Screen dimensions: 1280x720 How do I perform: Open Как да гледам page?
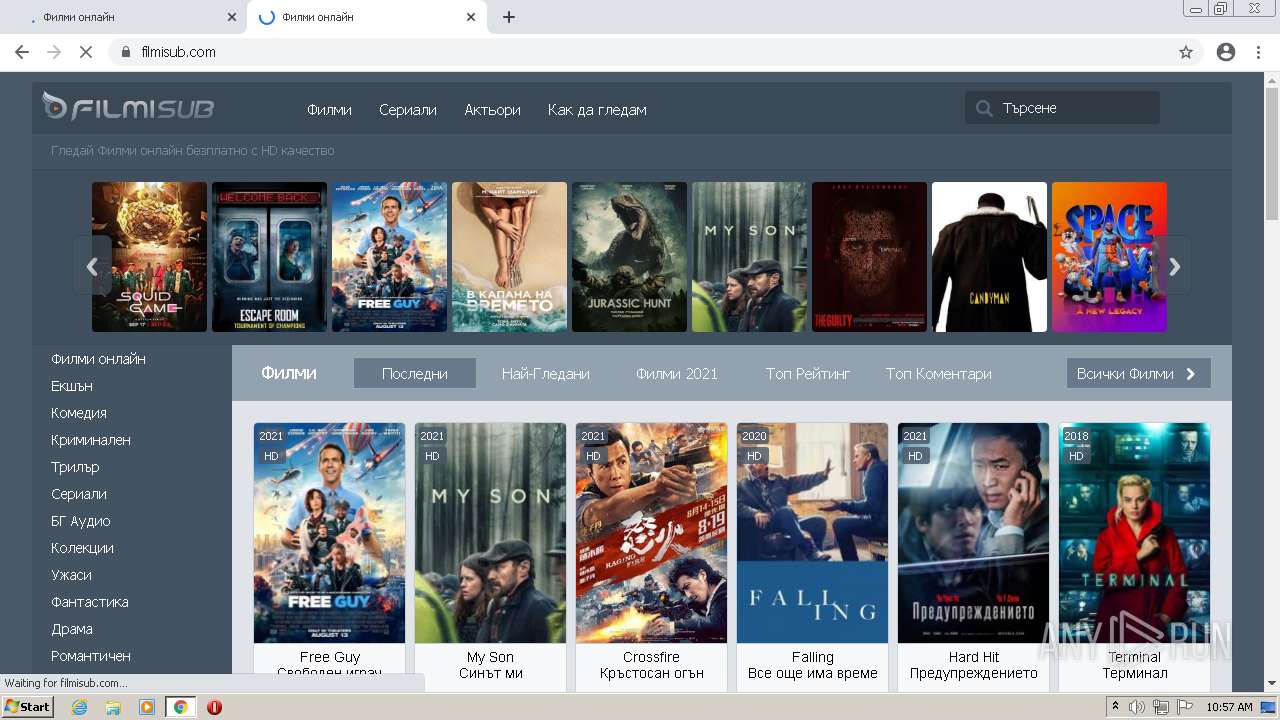click(597, 110)
